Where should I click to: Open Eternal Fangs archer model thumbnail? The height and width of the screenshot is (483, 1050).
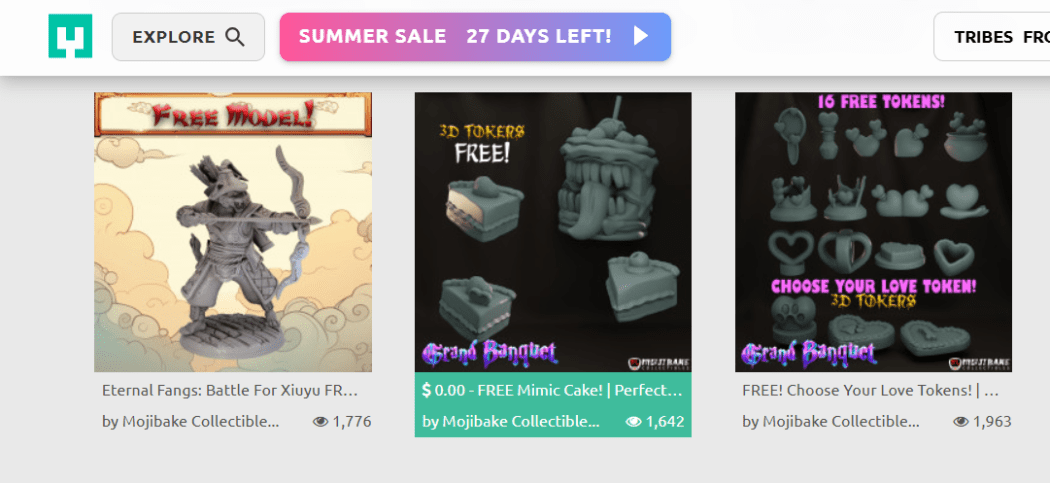click(233, 232)
